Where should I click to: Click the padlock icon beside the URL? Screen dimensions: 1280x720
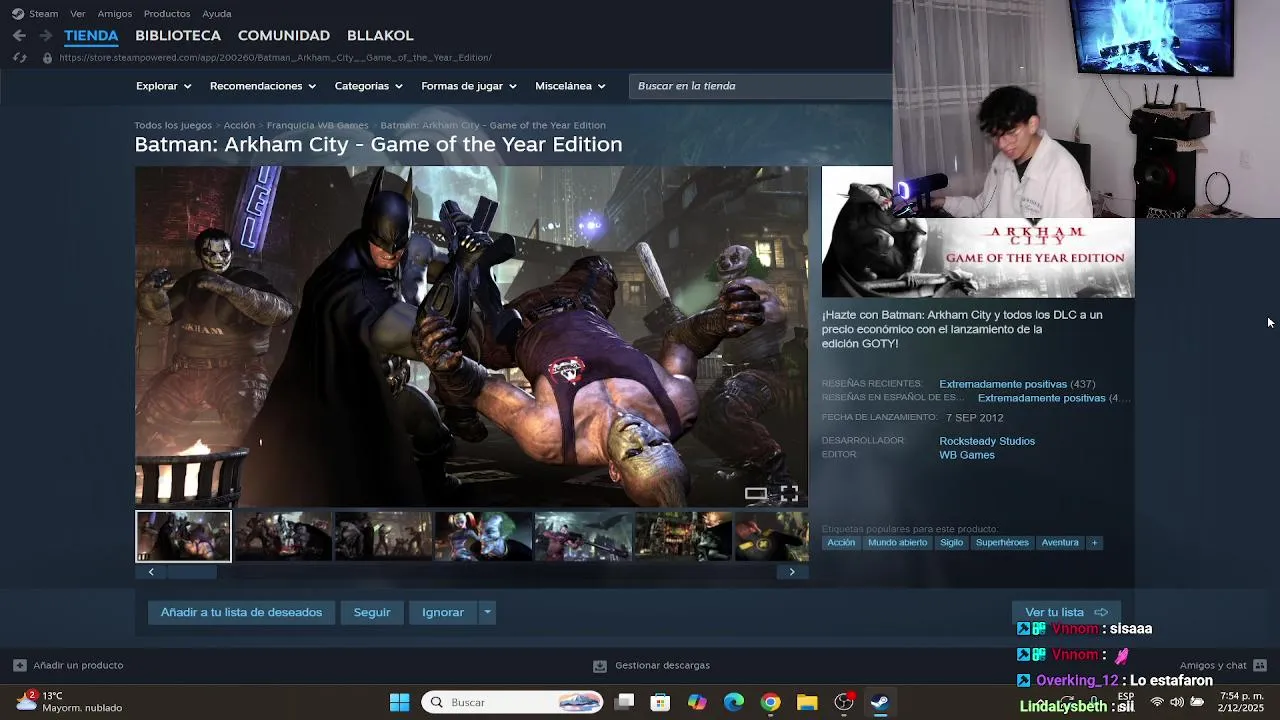[x=47, y=58]
